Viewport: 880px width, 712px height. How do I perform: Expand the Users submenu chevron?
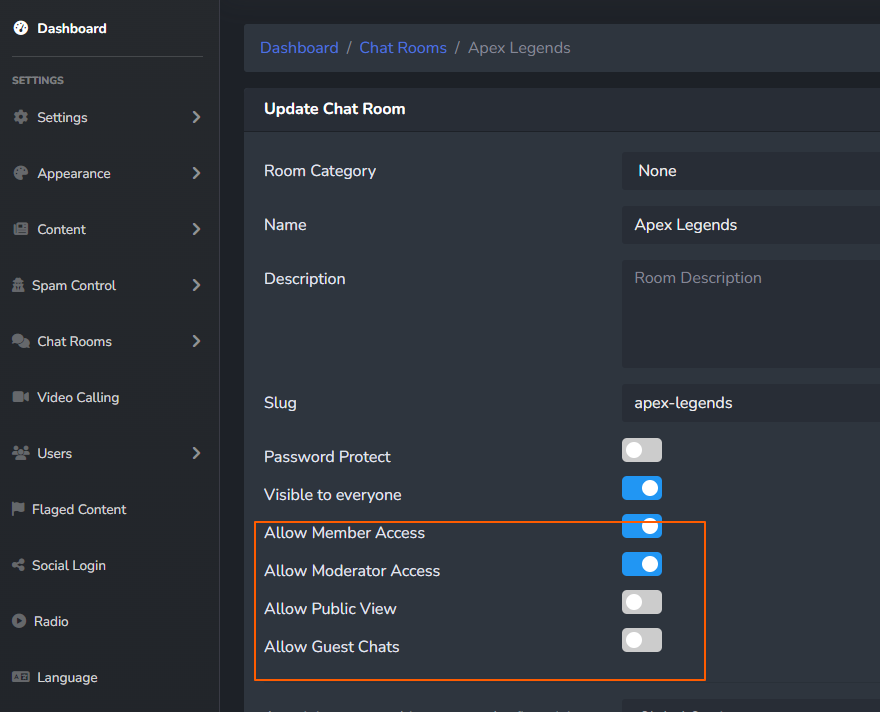pos(196,453)
